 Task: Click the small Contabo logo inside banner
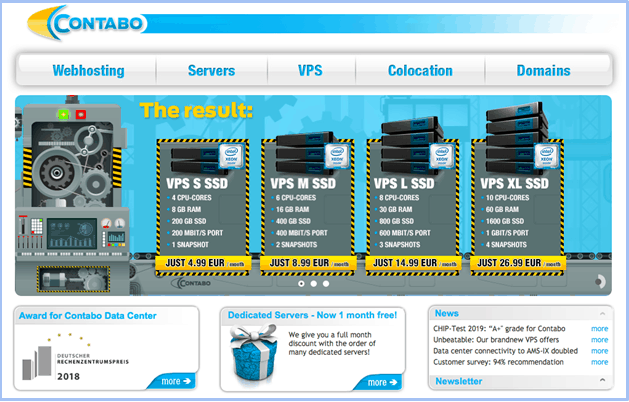click(x=191, y=283)
